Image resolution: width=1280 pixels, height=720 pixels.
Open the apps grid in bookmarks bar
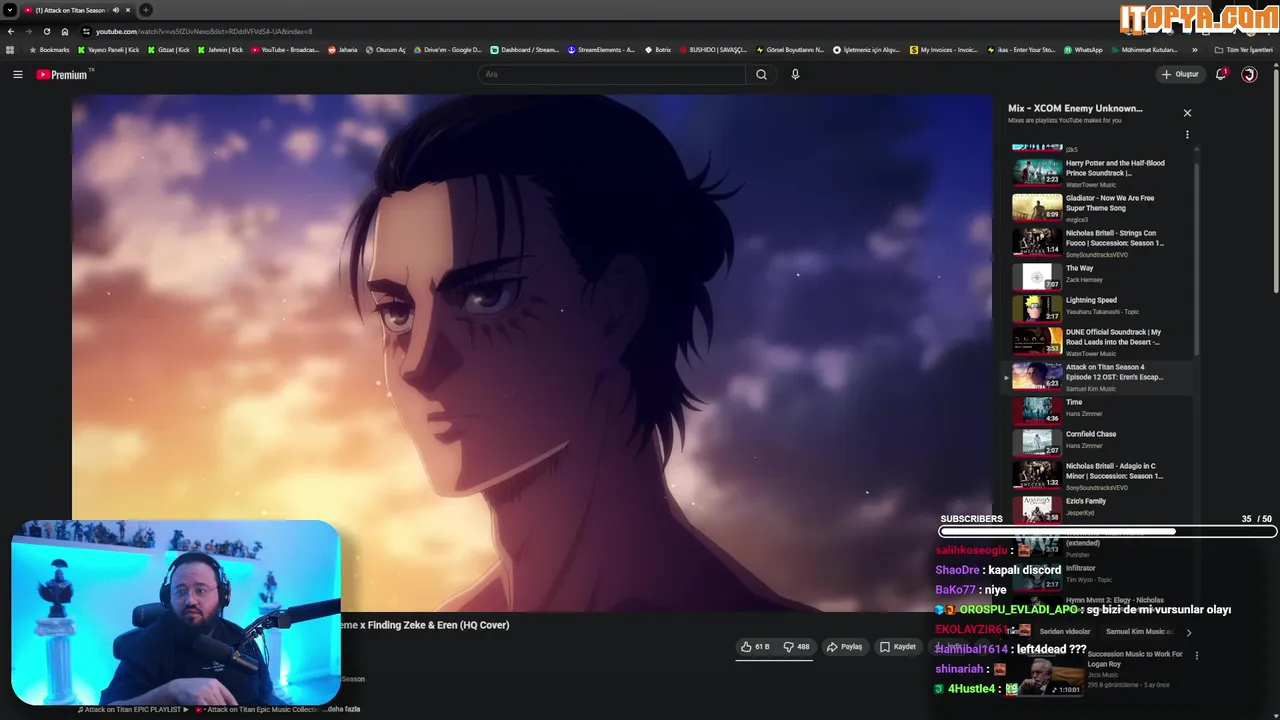point(10,49)
